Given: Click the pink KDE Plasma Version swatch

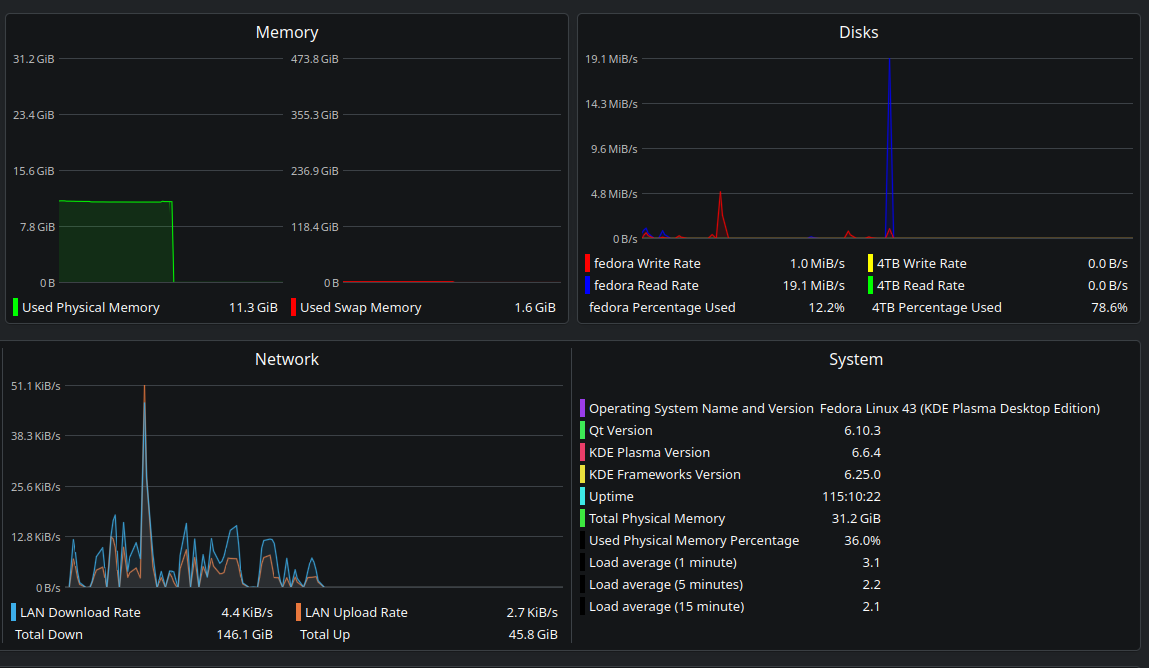Looking at the screenshot, I should [583, 453].
